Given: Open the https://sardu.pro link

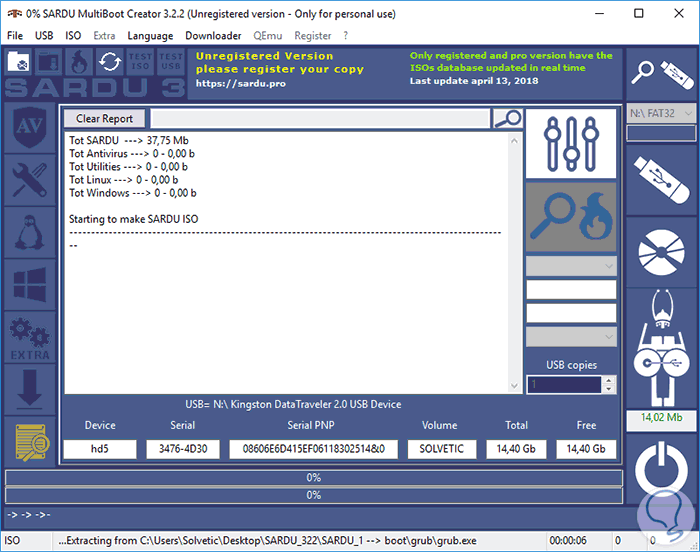Looking at the screenshot, I should 241,84.
